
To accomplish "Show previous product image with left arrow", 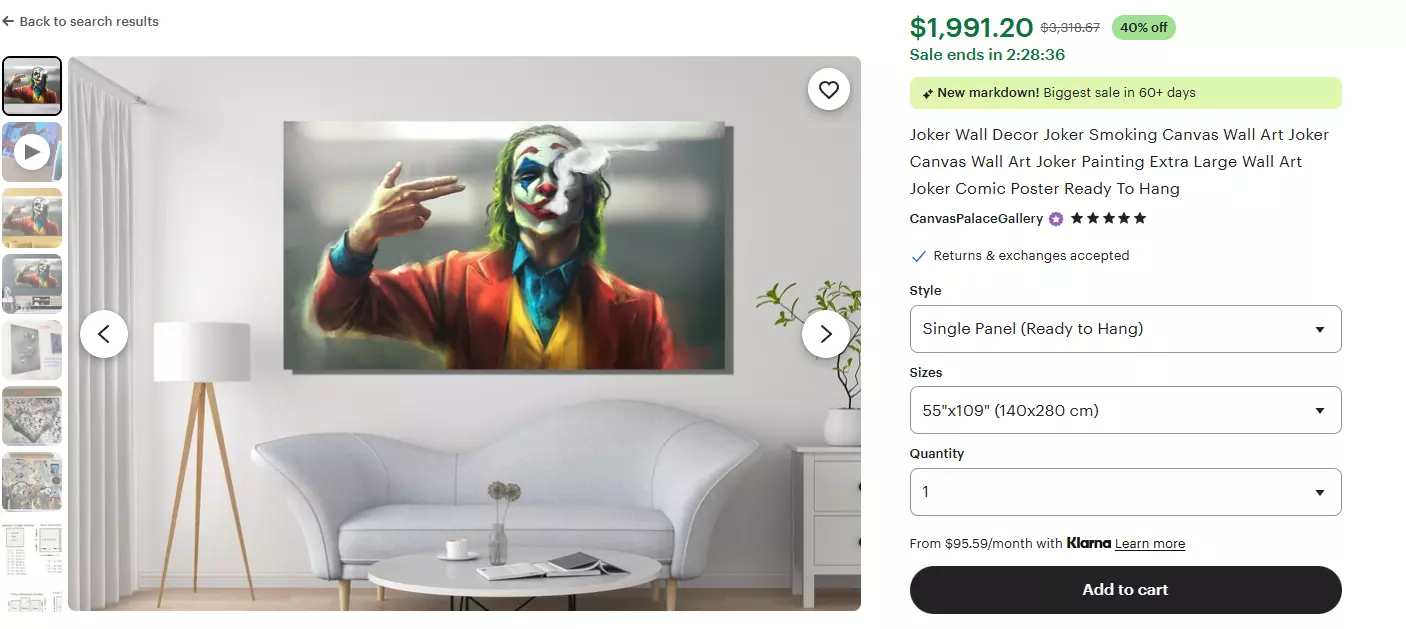I will tap(104, 334).
